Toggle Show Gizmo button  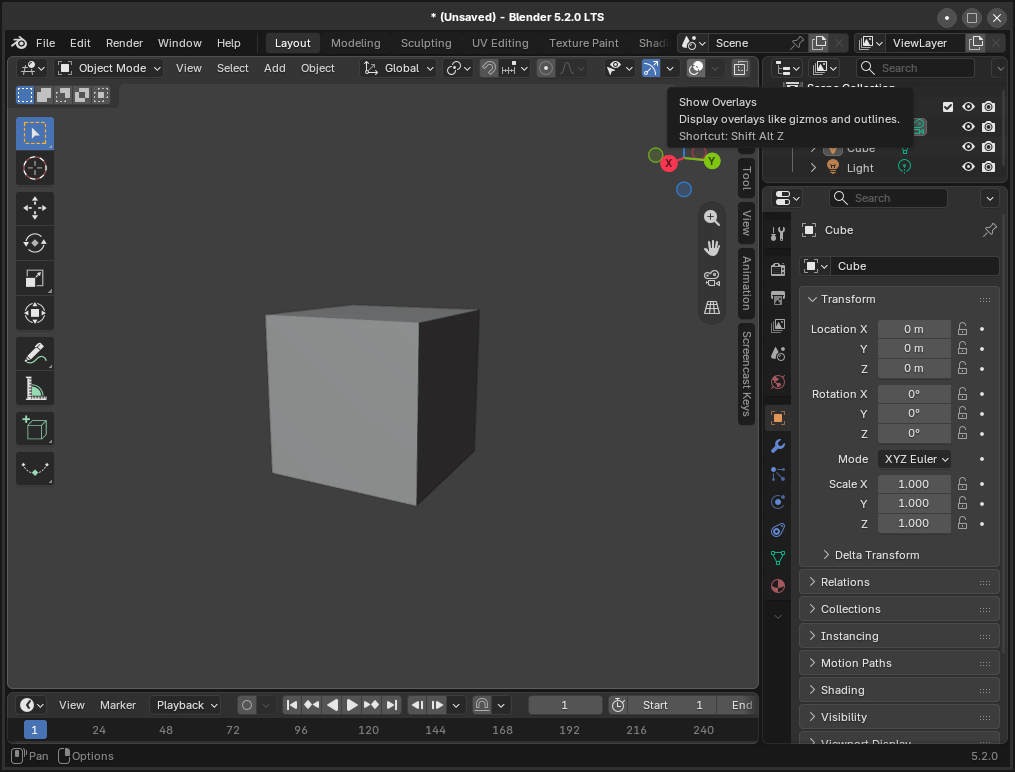(650, 68)
